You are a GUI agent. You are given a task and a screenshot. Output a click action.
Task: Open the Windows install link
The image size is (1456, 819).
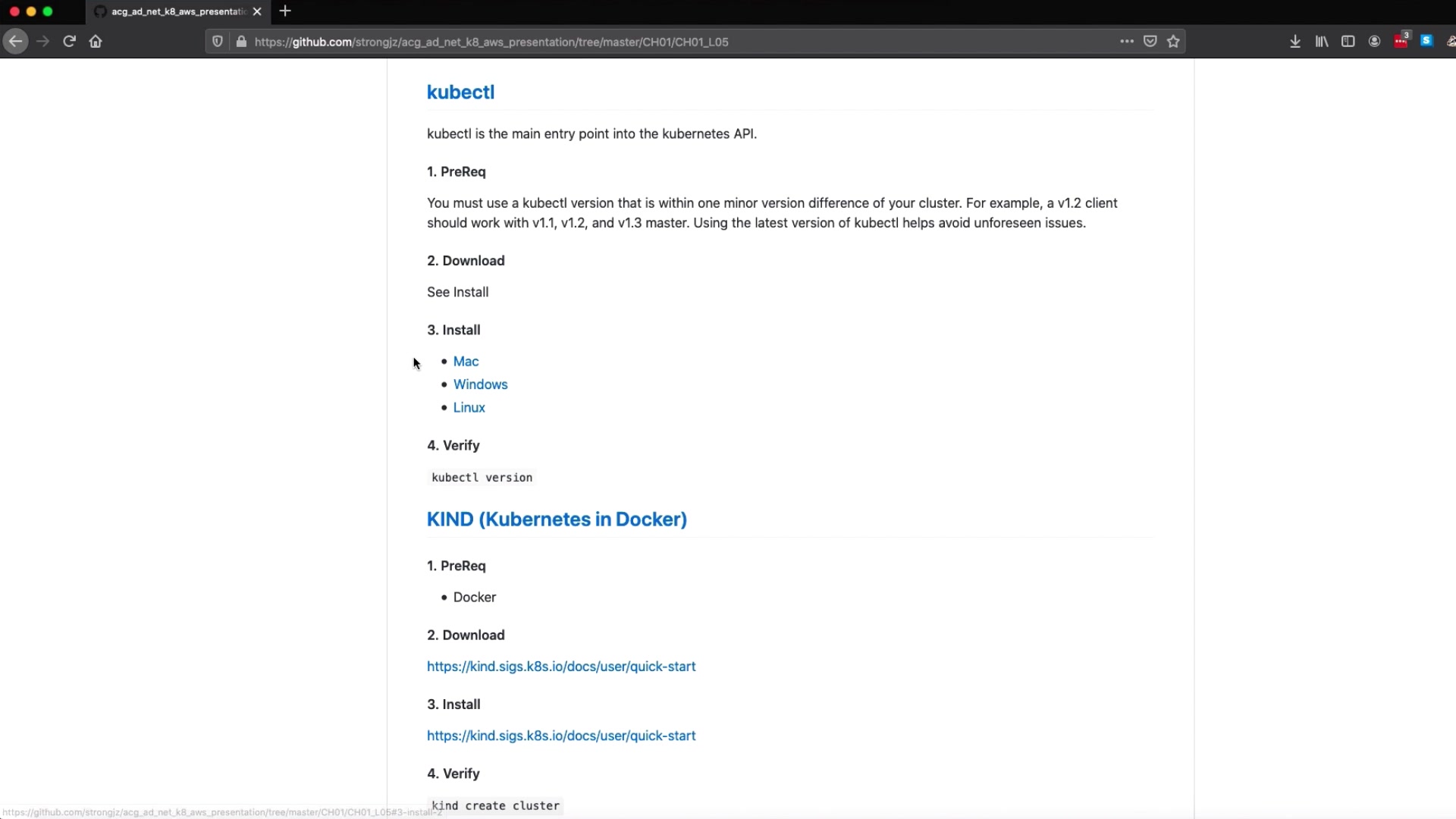coord(480,384)
